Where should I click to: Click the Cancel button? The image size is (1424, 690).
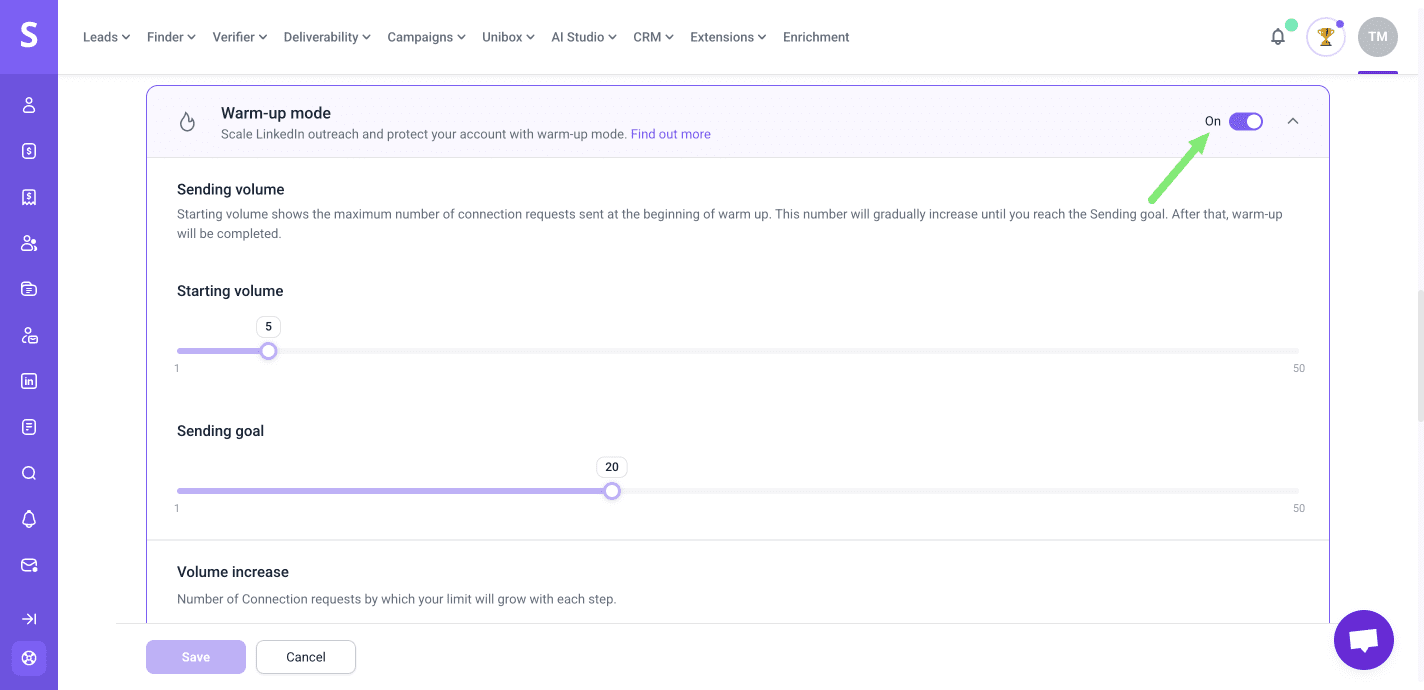pyautogui.click(x=306, y=657)
